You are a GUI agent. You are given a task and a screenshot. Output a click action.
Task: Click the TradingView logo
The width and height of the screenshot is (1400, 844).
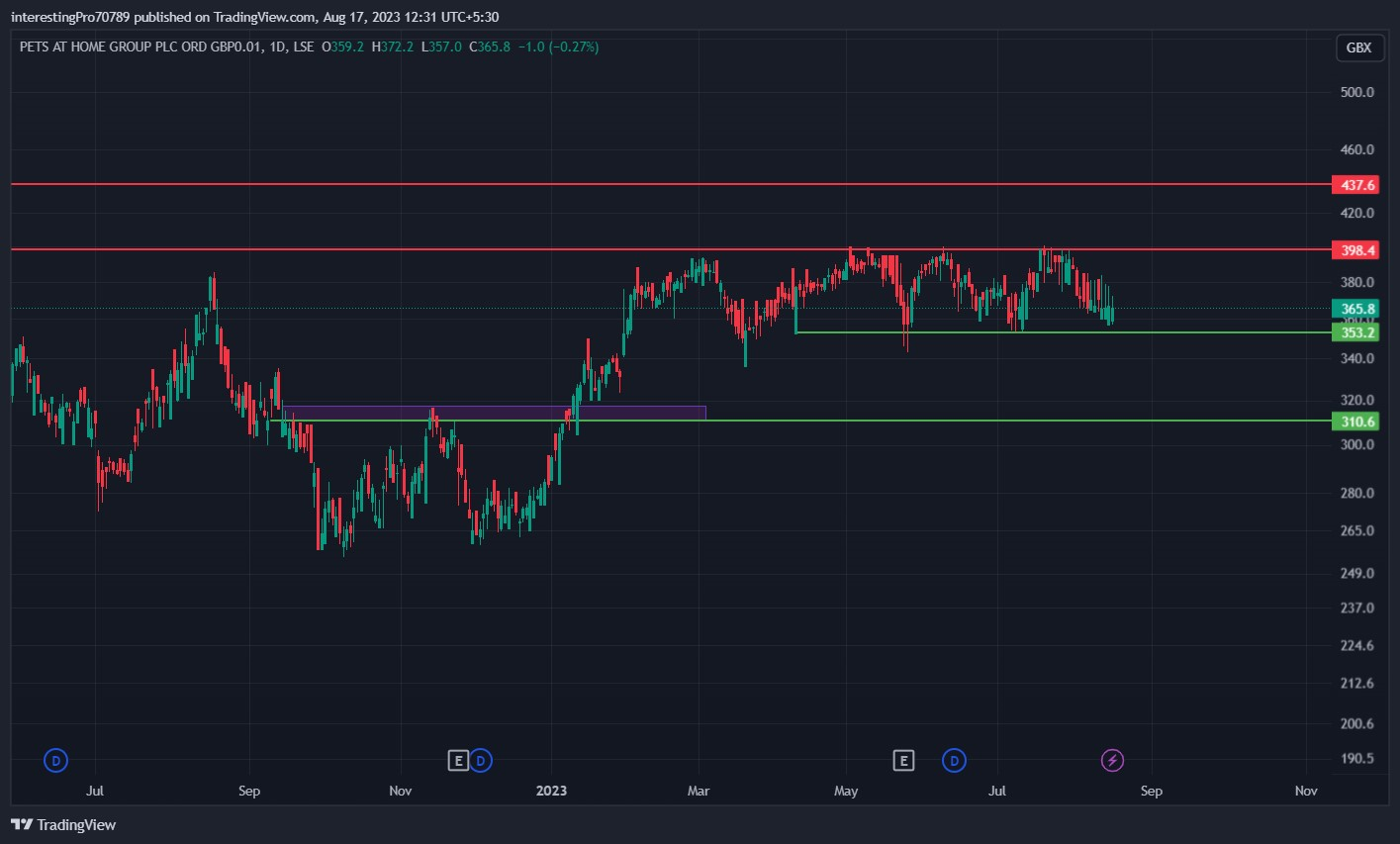[63, 824]
